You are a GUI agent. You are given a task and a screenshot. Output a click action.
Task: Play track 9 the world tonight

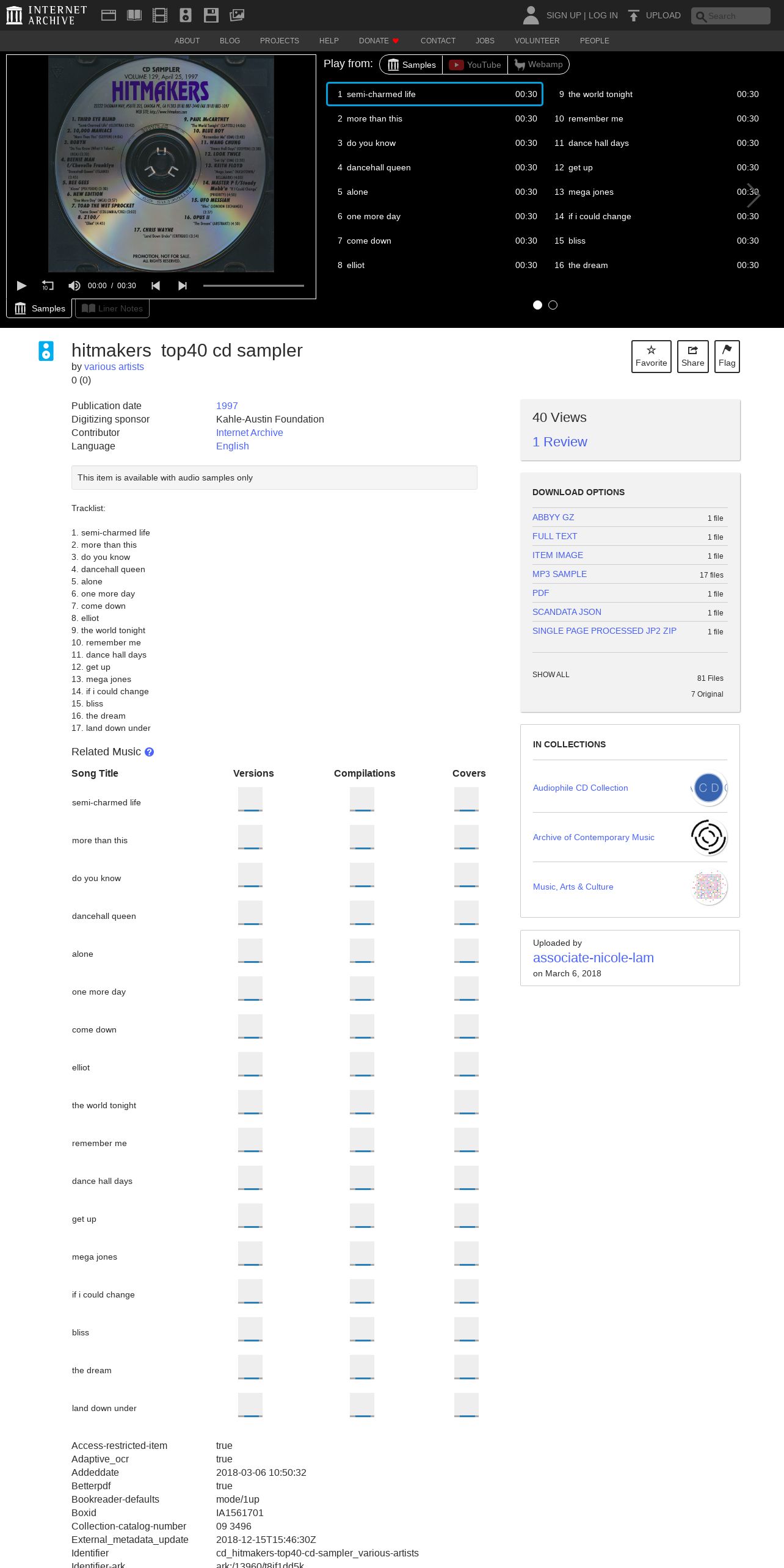click(x=656, y=94)
